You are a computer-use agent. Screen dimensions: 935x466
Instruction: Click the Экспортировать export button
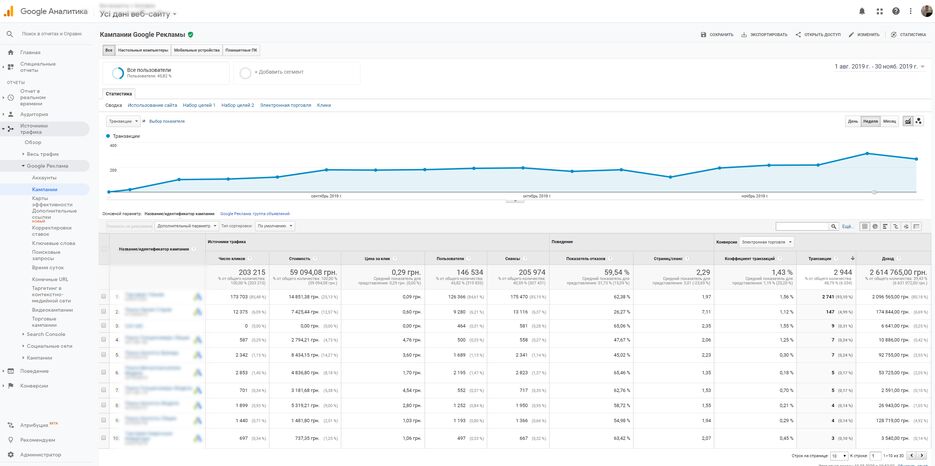coord(764,34)
